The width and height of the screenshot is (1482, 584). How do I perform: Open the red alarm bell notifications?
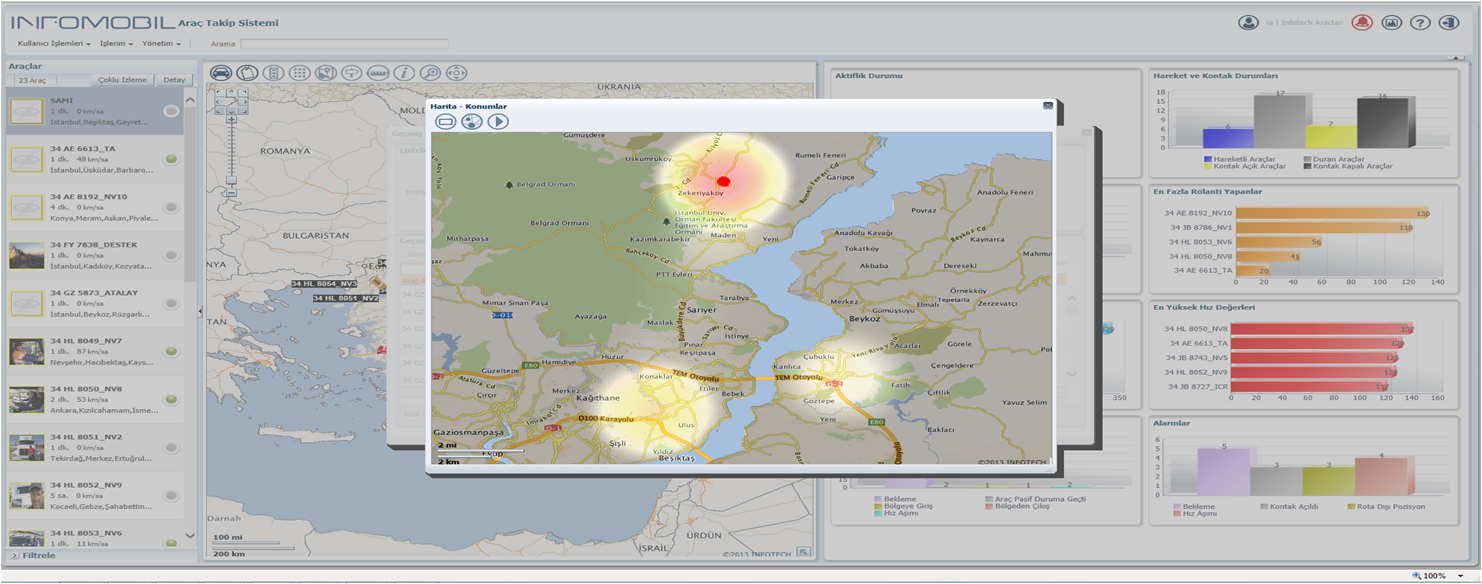[1362, 22]
